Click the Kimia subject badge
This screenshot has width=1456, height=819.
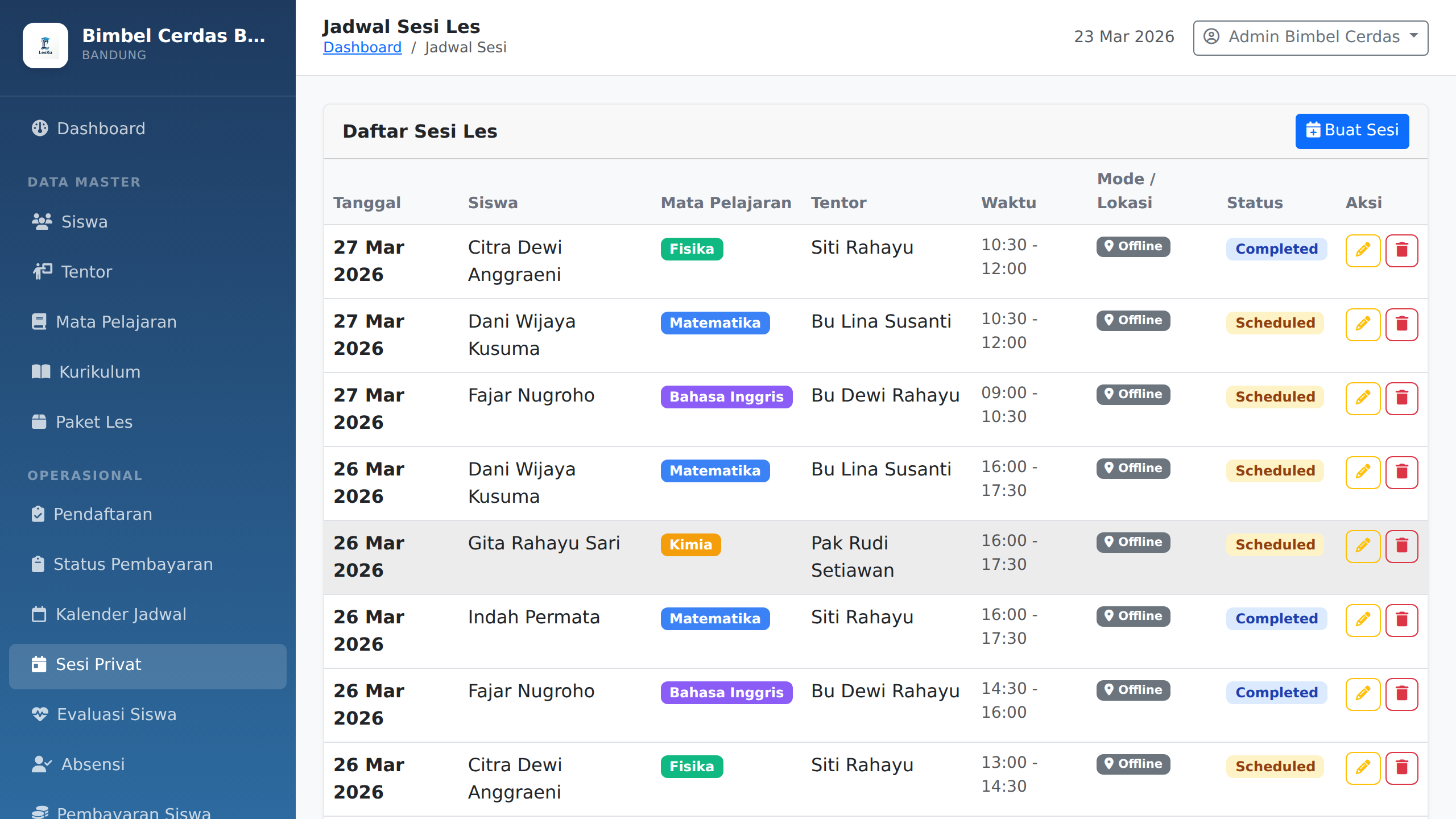(x=691, y=544)
